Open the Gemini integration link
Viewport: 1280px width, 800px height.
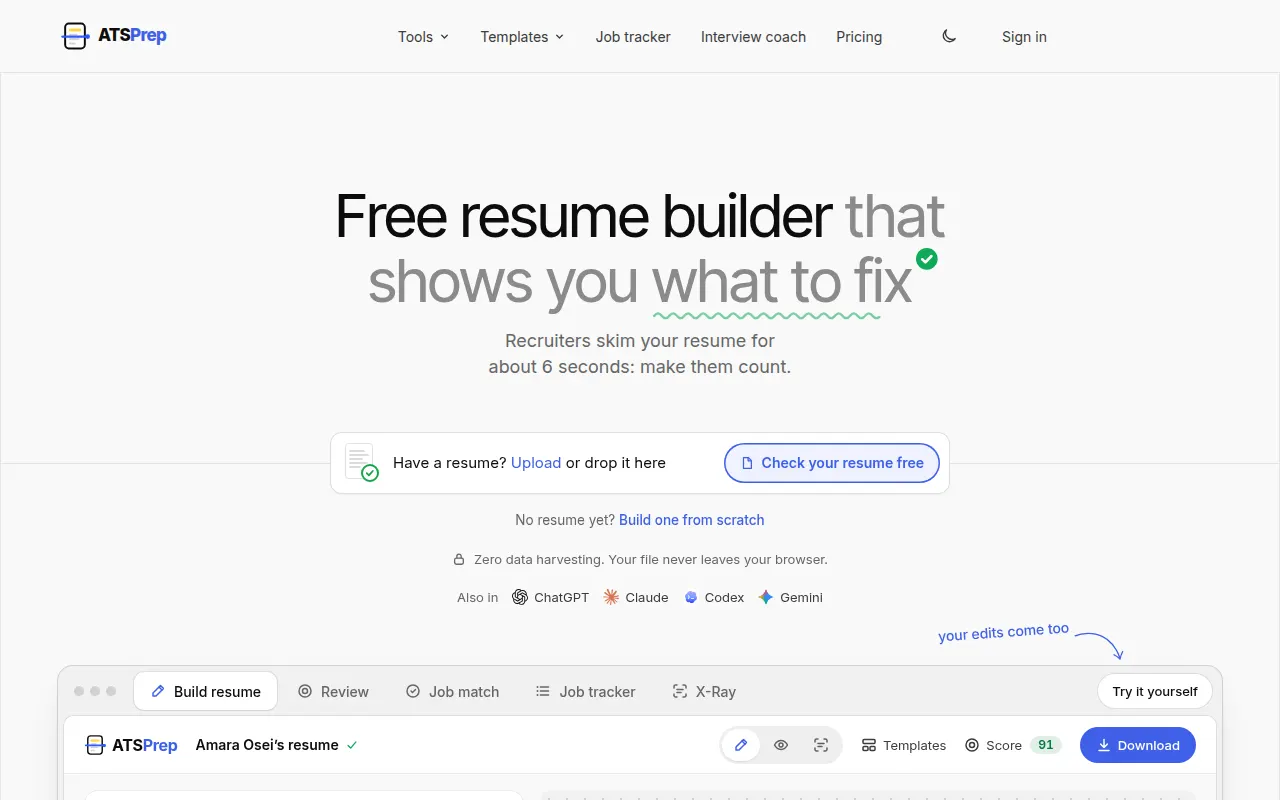coord(791,597)
